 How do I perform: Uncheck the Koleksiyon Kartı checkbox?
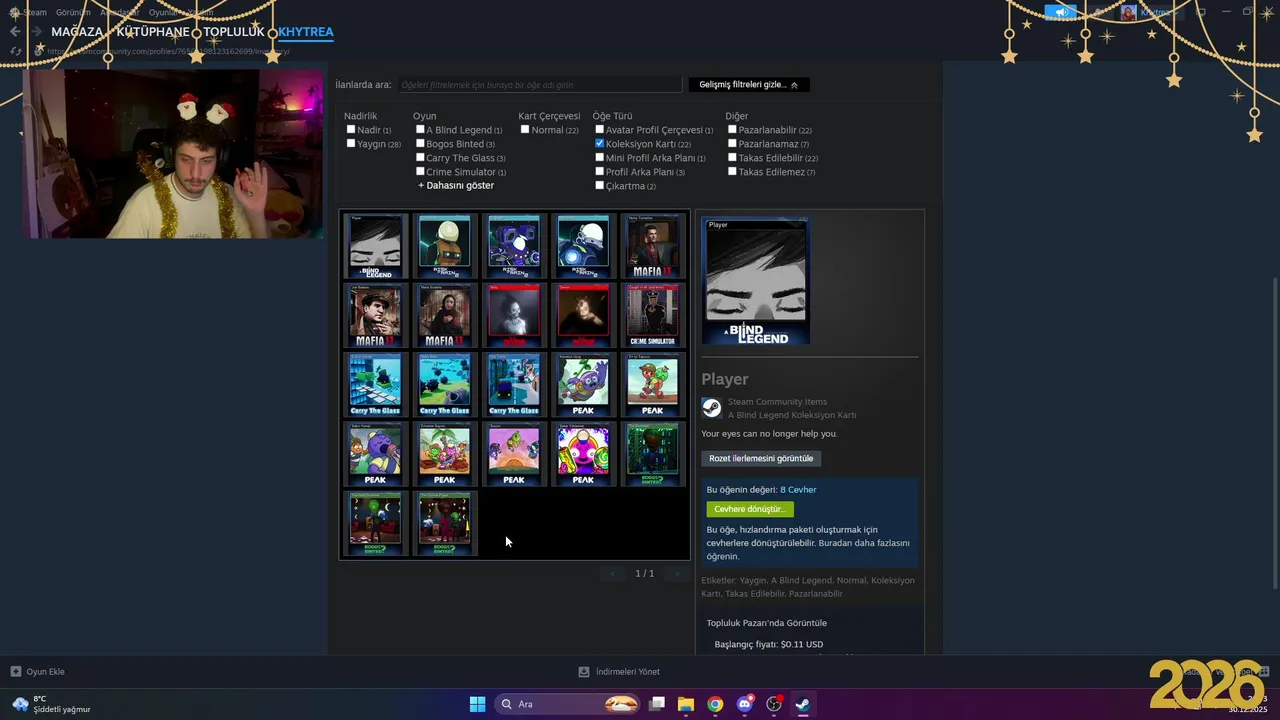pyautogui.click(x=599, y=143)
